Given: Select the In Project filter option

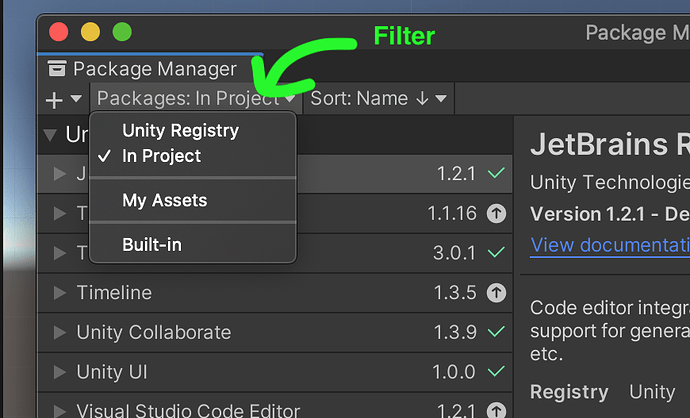Looking at the screenshot, I should 161,156.
